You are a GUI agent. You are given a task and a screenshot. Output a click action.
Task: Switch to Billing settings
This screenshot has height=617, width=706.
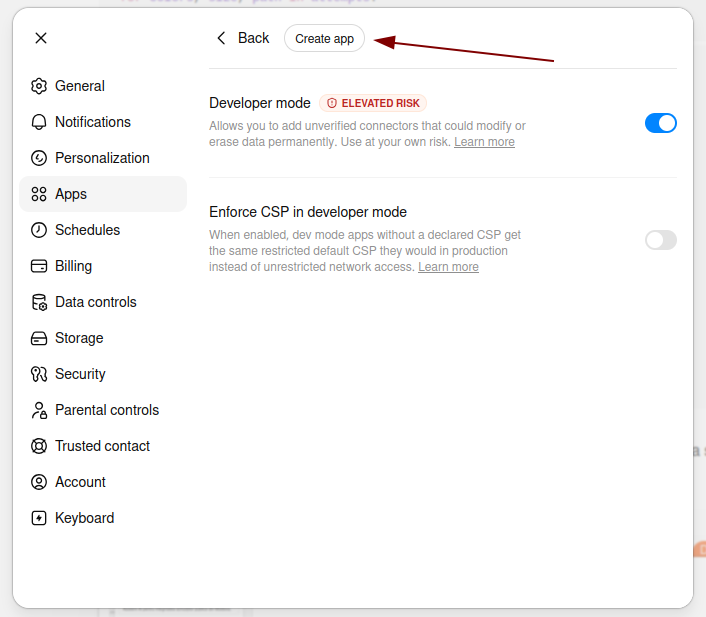click(x=103, y=266)
